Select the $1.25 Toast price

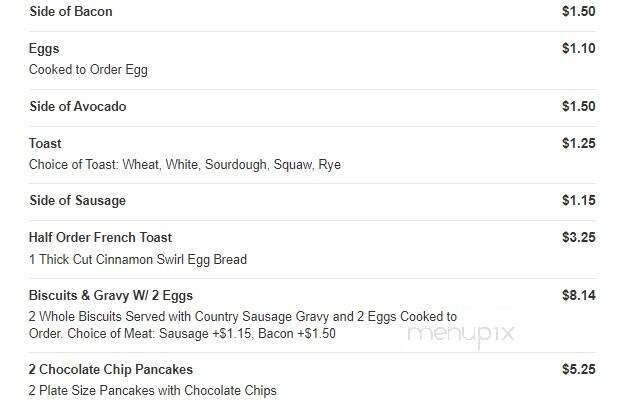tap(578, 143)
